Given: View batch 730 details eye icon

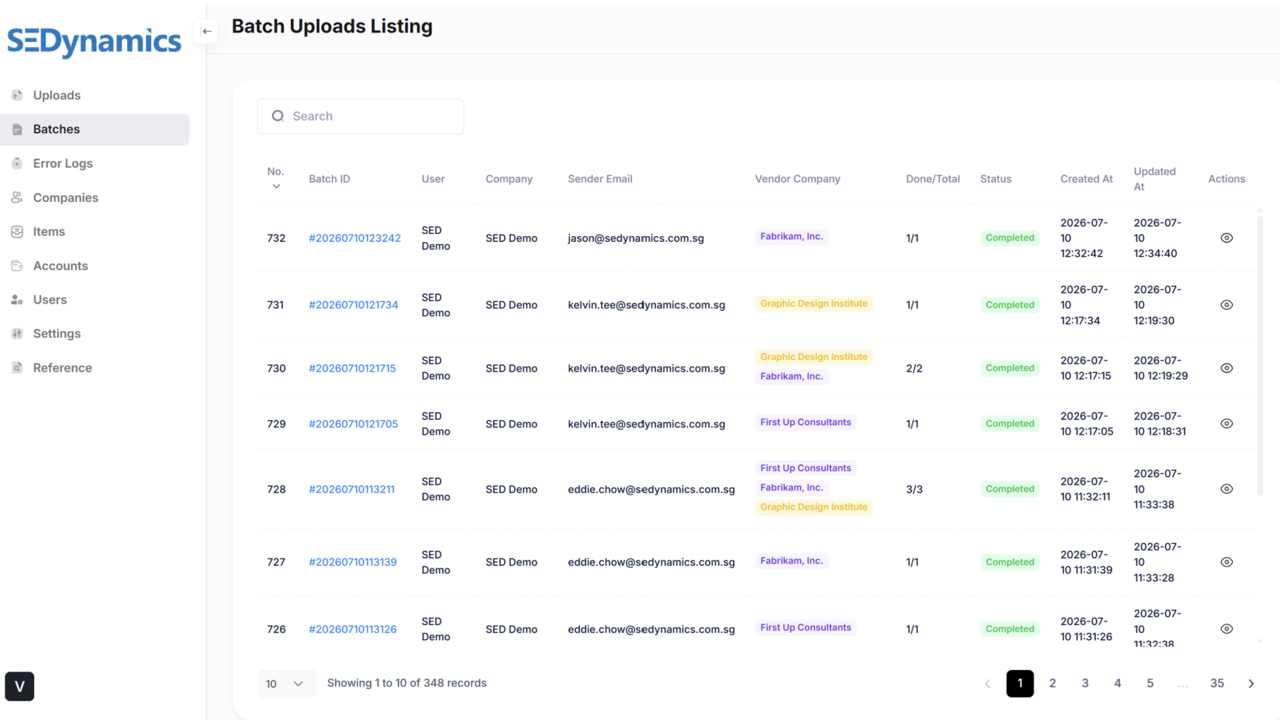Looking at the screenshot, I should point(1227,368).
